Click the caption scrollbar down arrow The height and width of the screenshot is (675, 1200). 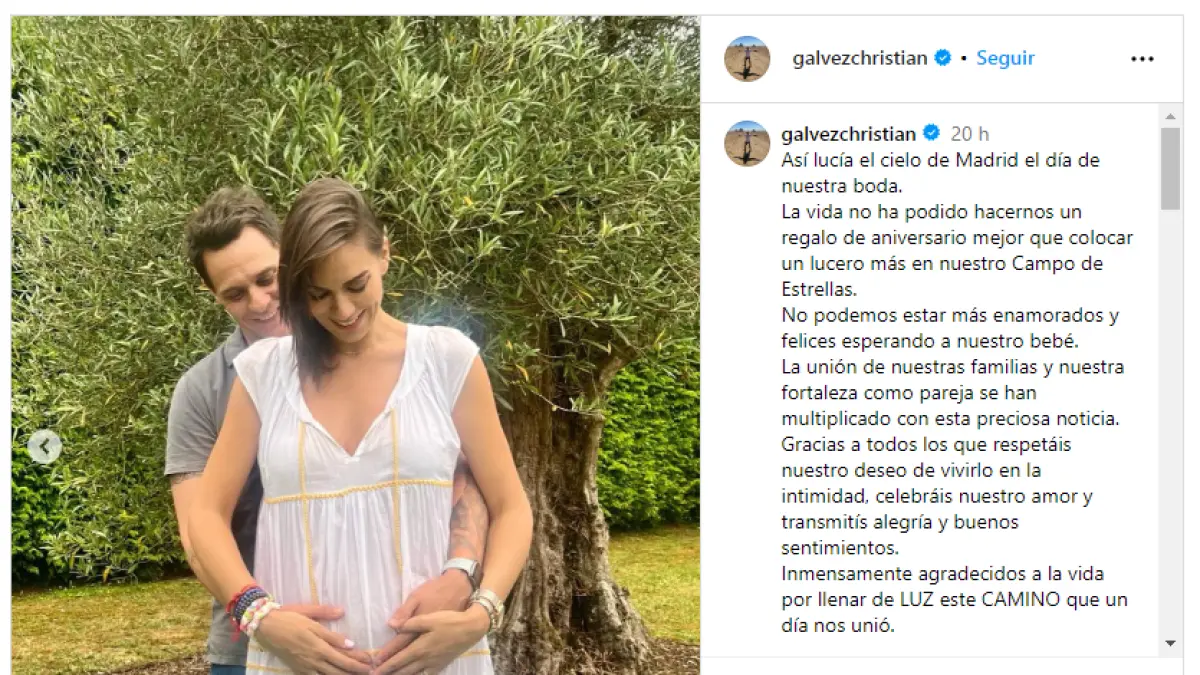(1170, 643)
